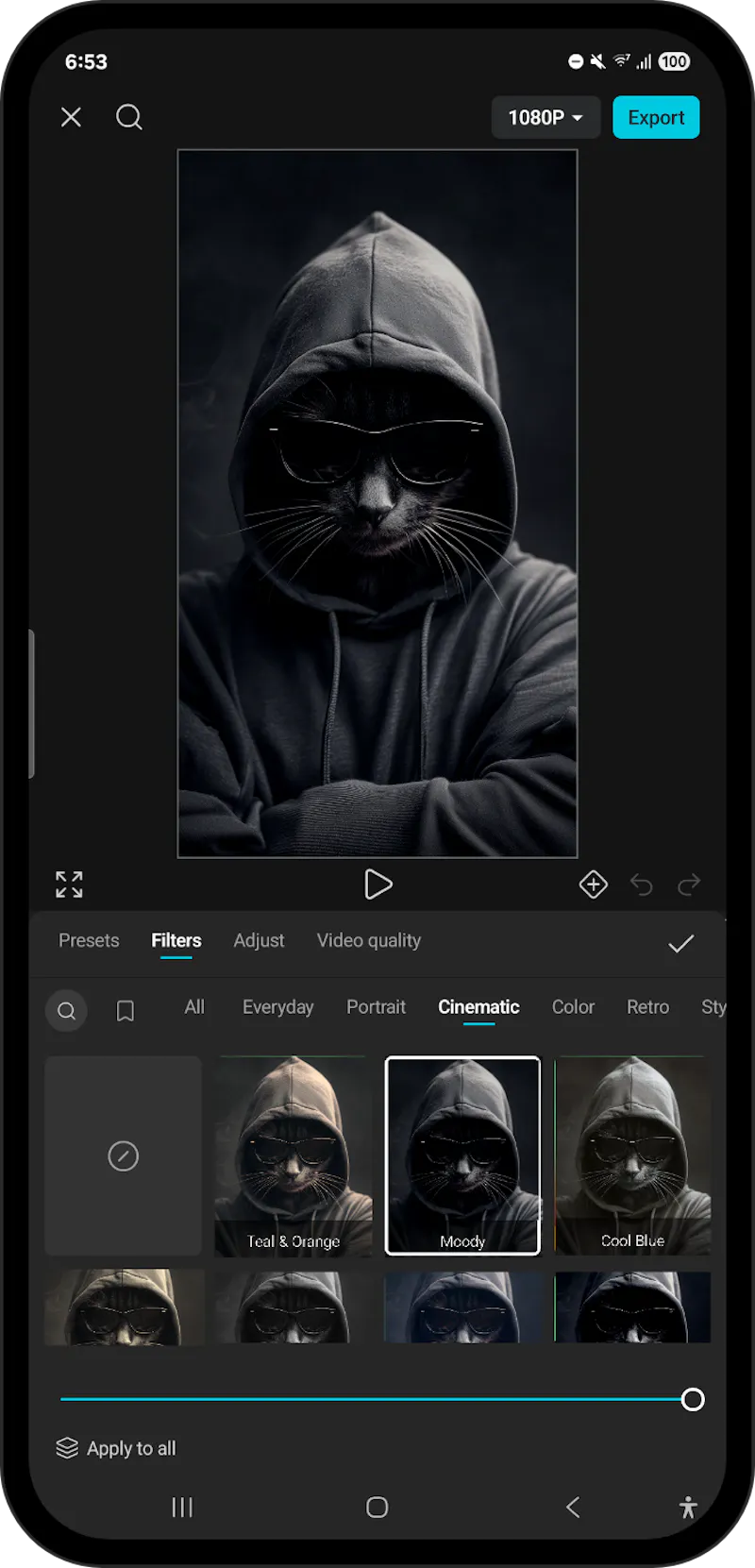Apply the Moody filter
The width and height of the screenshot is (755, 1568).
pyautogui.click(x=462, y=1155)
